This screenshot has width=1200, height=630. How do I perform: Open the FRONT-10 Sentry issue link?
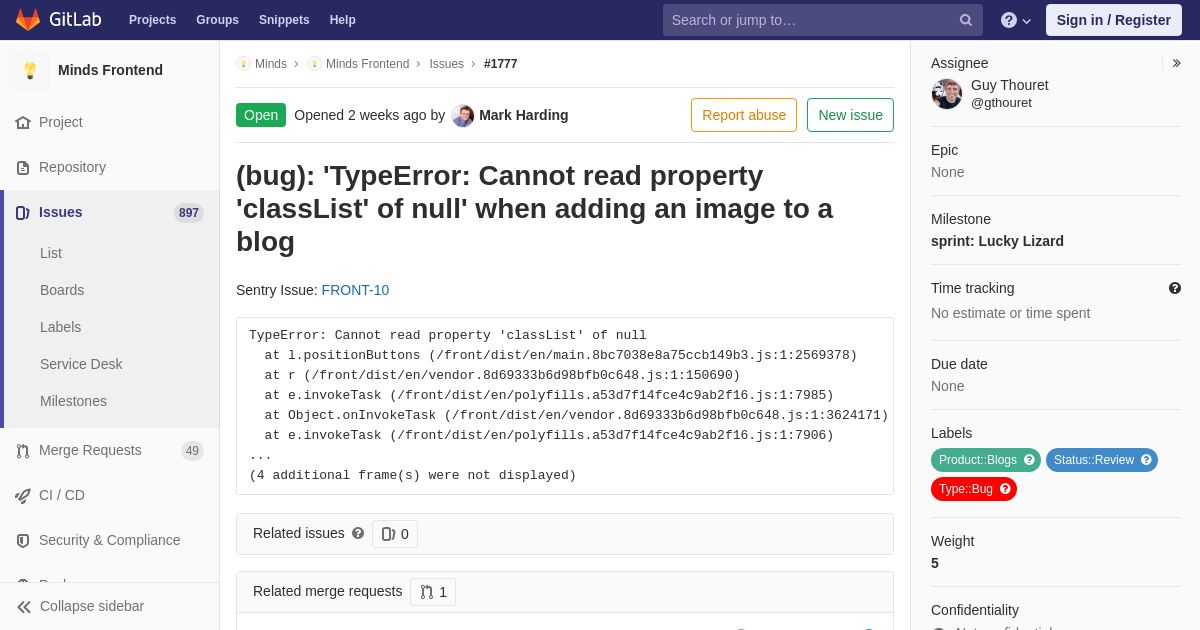(x=355, y=290)
